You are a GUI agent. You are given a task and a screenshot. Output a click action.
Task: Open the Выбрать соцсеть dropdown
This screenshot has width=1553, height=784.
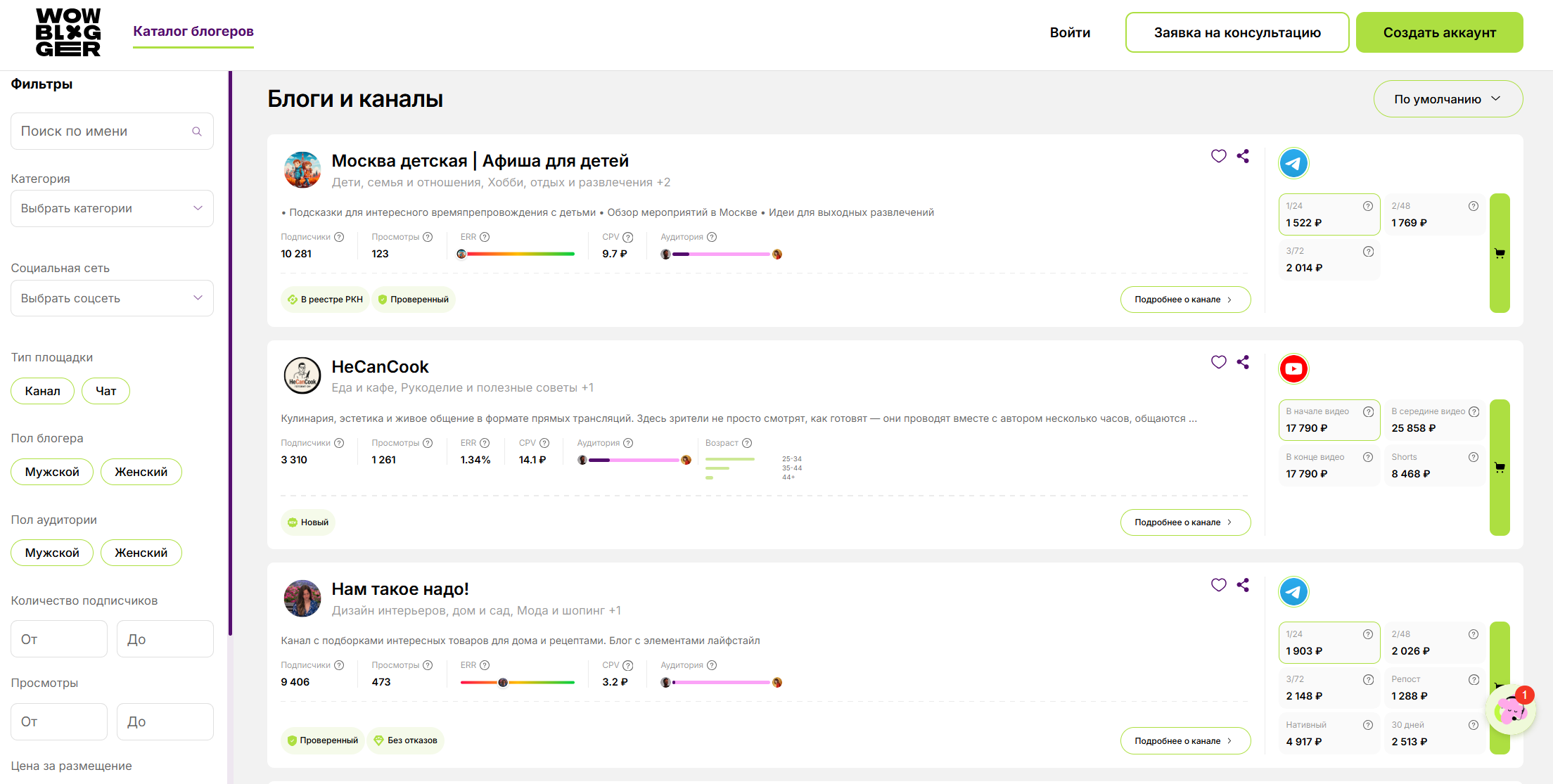[x=112, y=298]
